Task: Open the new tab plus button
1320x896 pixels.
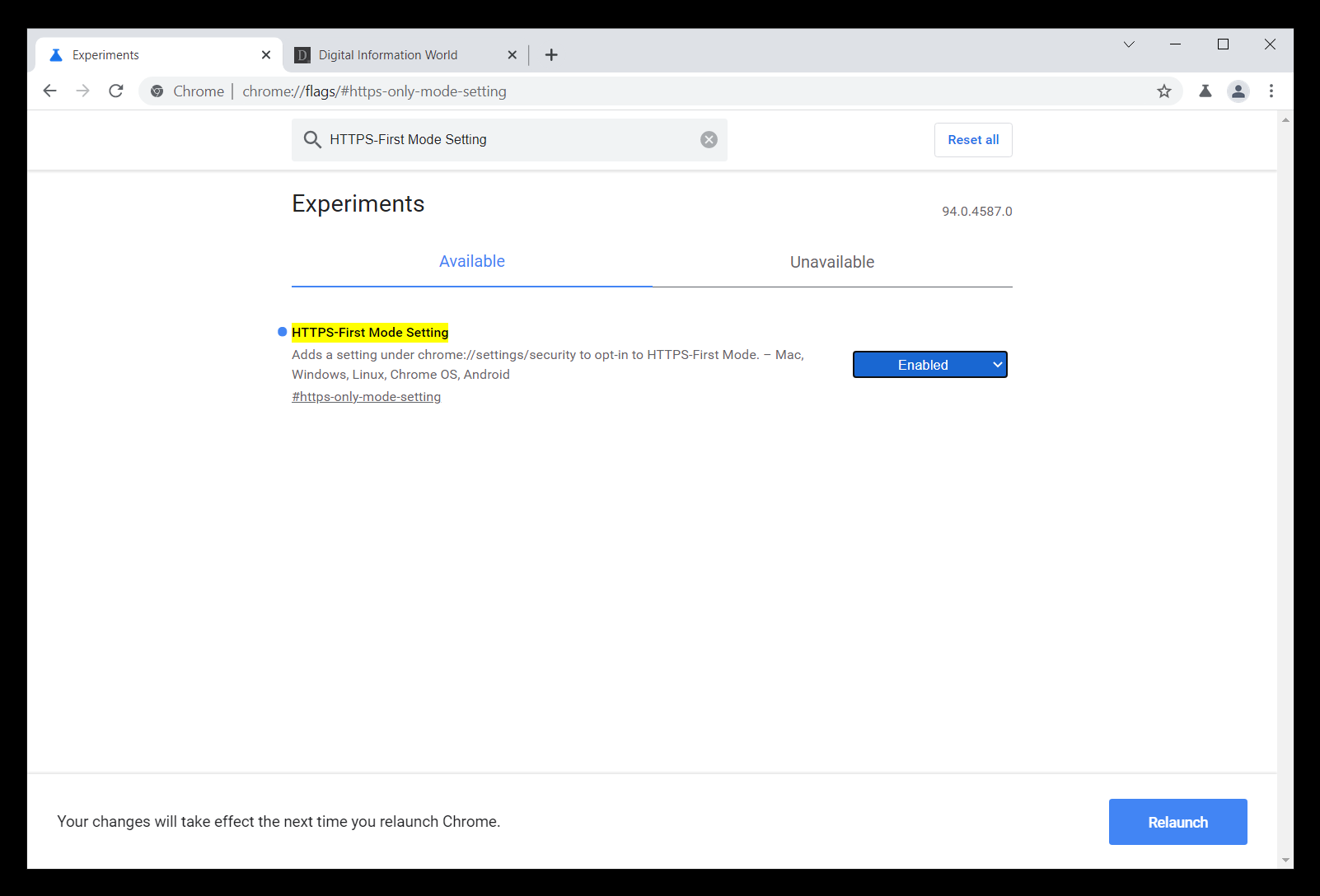Action: 551,54
